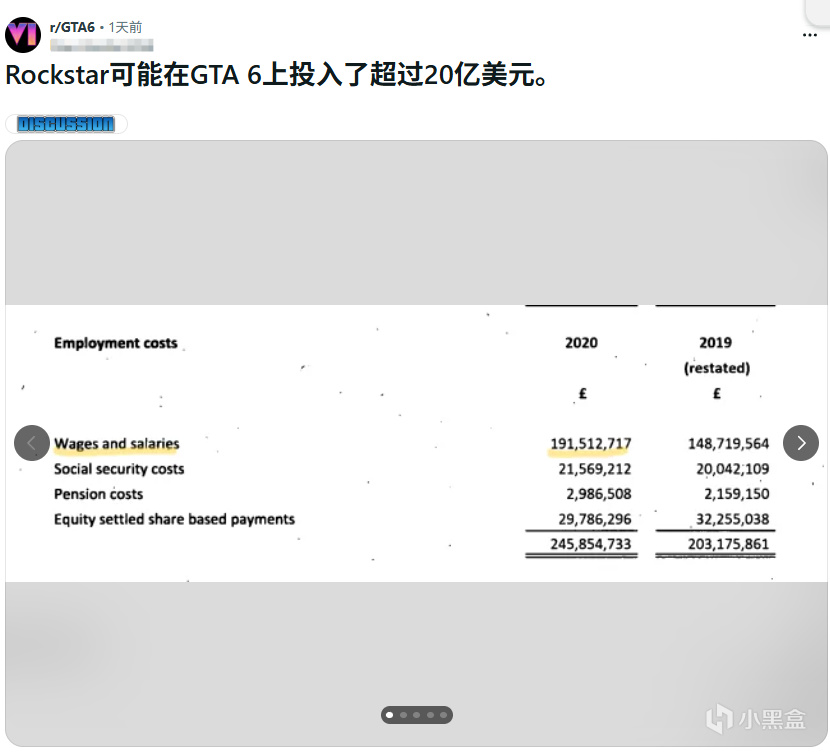Click the 'Wages and salaries' row label
Image resolution: width=830 pixels, height=753 pixels.
click(x=116, y=443)
